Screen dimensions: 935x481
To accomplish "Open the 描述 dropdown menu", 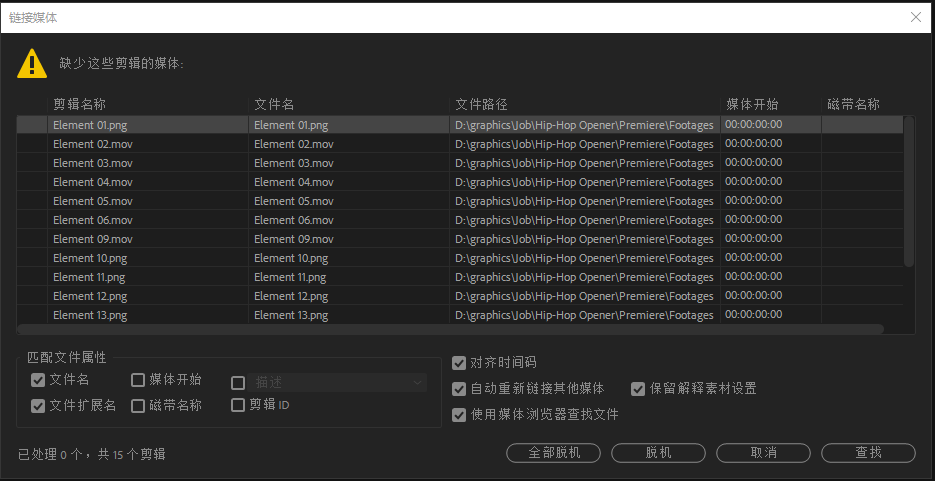I will coord(338,382).
